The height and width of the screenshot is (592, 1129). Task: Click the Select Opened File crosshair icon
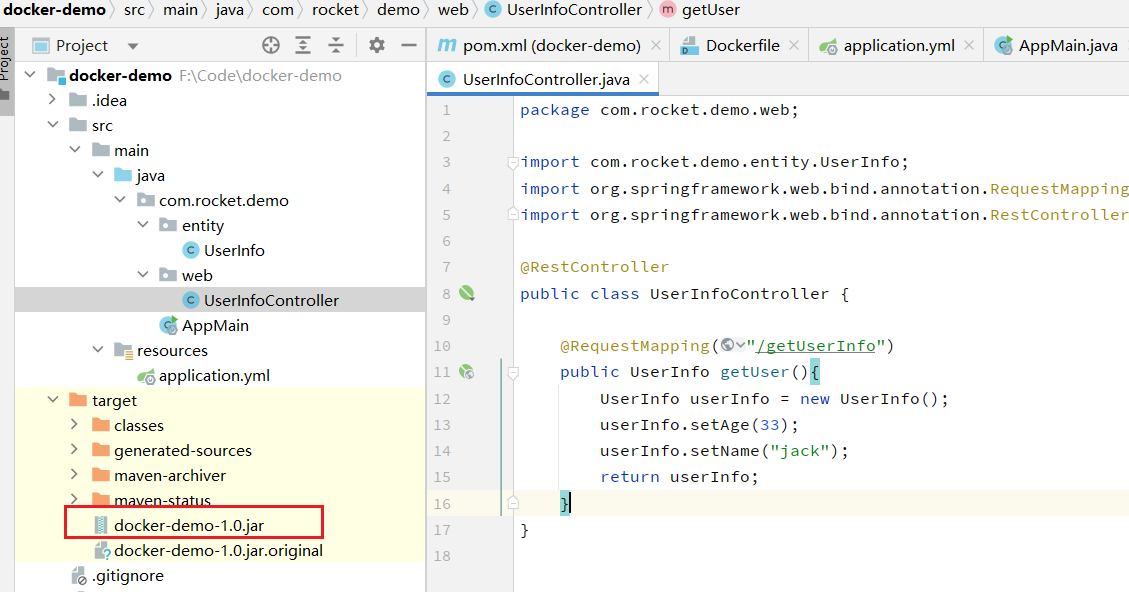click(x=271, y=45)
